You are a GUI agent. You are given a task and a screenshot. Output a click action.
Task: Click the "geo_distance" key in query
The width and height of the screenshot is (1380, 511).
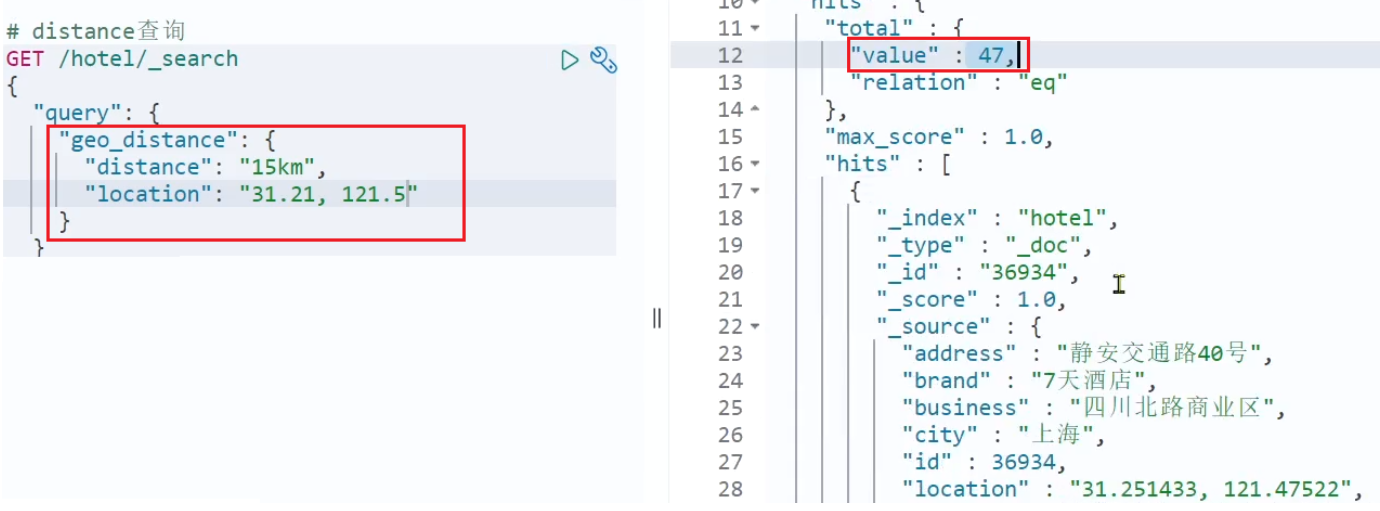pyautogui.click(x=141, y=140)
